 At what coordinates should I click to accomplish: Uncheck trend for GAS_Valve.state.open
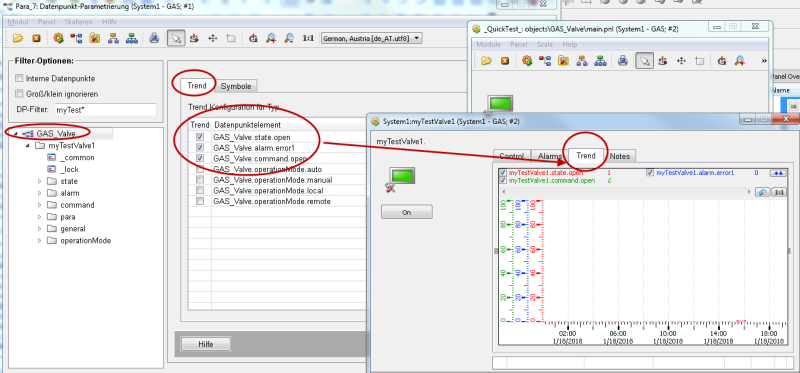(200, 137)
